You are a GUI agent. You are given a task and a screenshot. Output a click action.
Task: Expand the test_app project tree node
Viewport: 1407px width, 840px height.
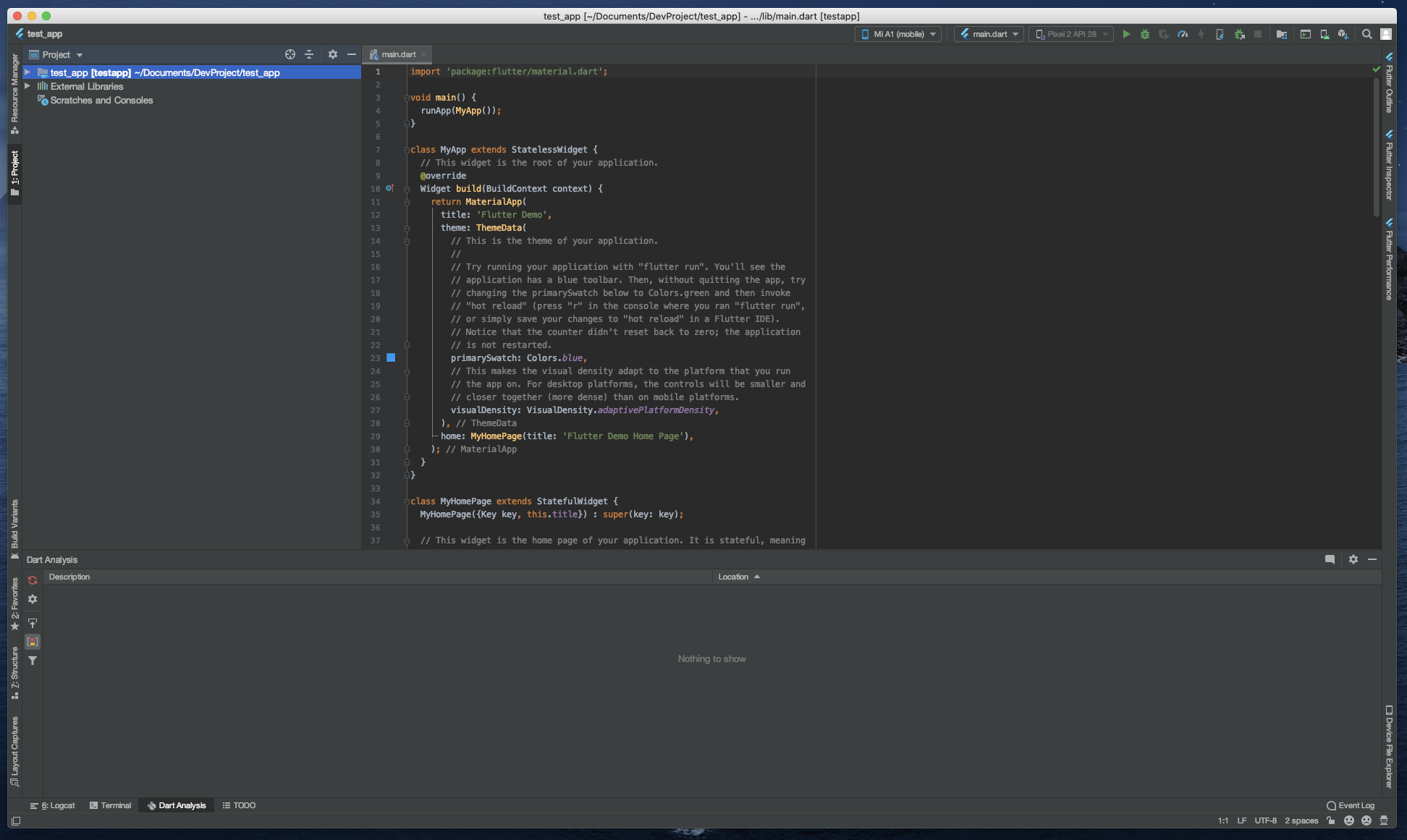(x=28, y=72)
